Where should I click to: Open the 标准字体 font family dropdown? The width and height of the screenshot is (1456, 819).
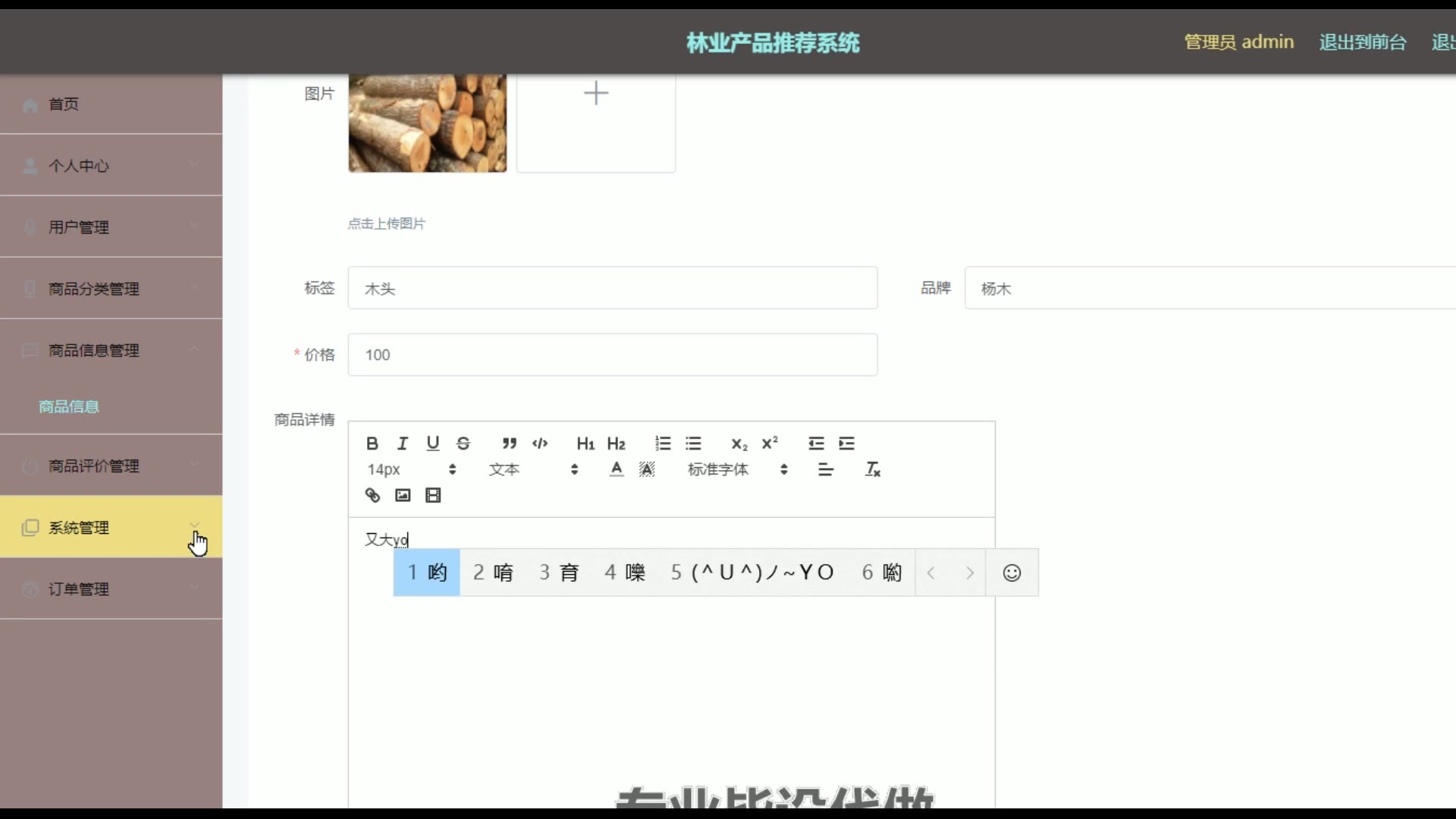coord(738,469)
